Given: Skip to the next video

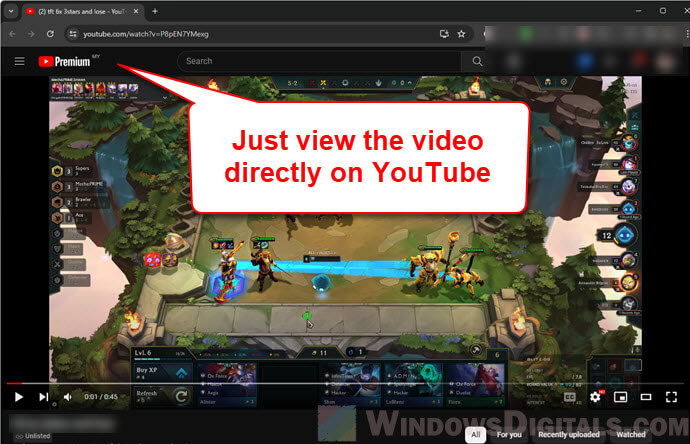Looking at the screenshot, I should click(x=43, y=397).
